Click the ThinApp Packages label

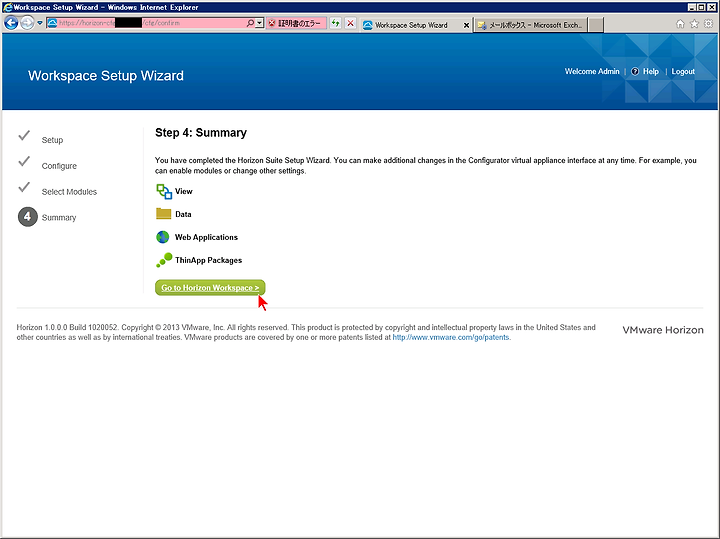point(208,260)
